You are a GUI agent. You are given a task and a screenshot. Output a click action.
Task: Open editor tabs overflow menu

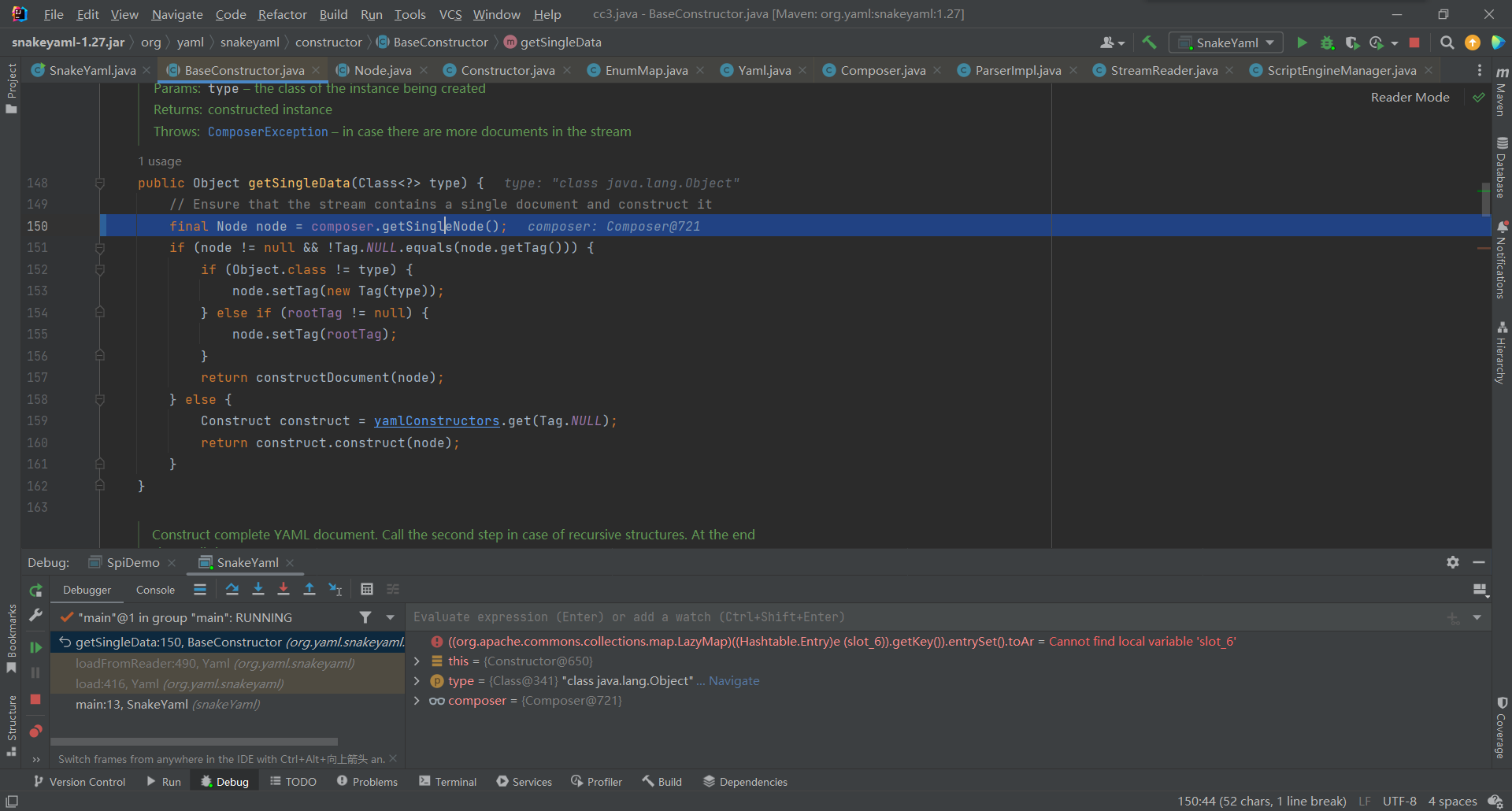pyautogui.click(x=1479, y=70)
